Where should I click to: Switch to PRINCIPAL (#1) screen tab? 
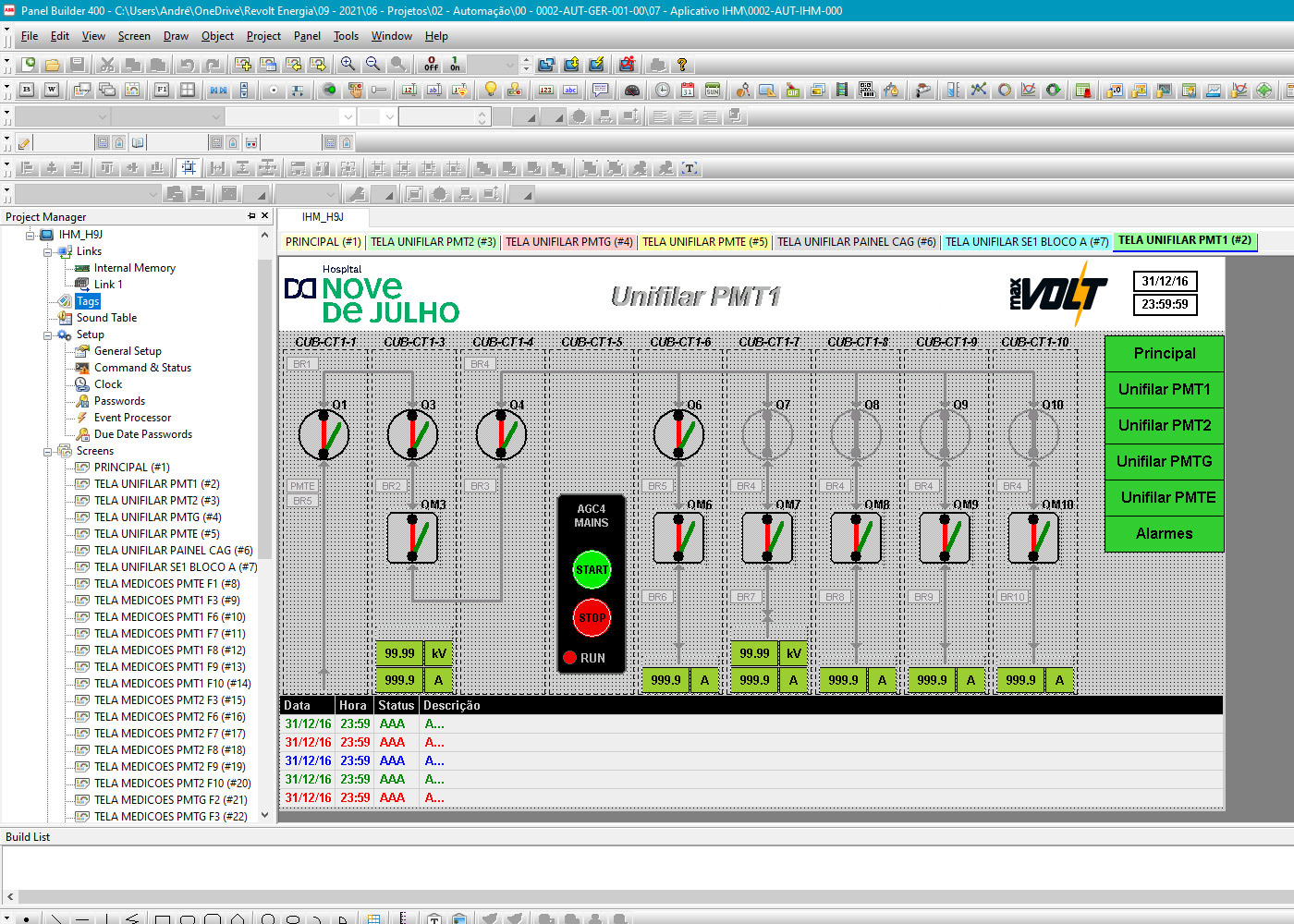coord(323,242)
